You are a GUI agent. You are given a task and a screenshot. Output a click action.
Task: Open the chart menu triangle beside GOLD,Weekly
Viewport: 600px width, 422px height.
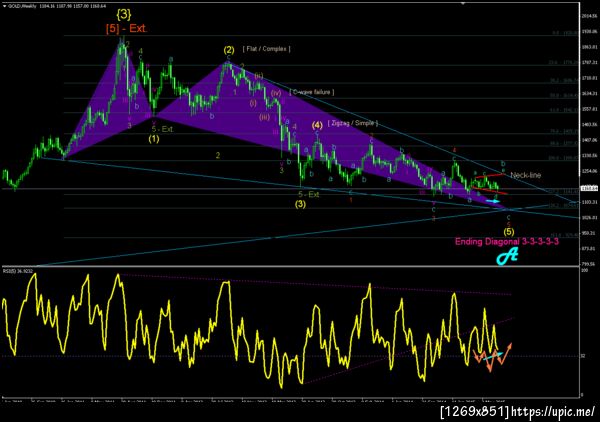[x=4, y=6]
